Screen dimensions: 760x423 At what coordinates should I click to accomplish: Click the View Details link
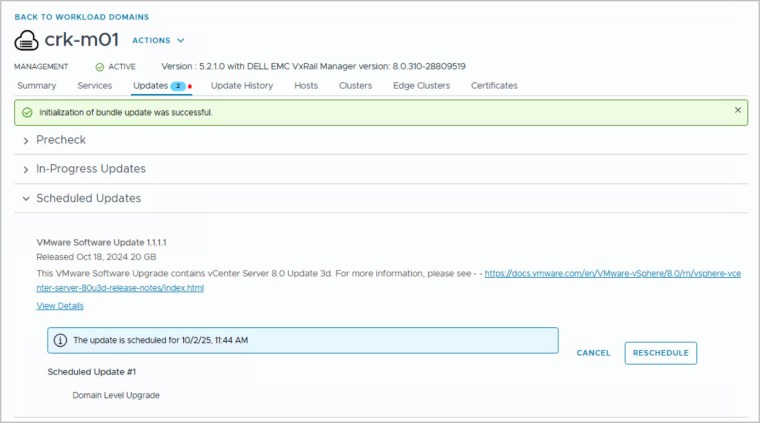[x=60, y=306]
